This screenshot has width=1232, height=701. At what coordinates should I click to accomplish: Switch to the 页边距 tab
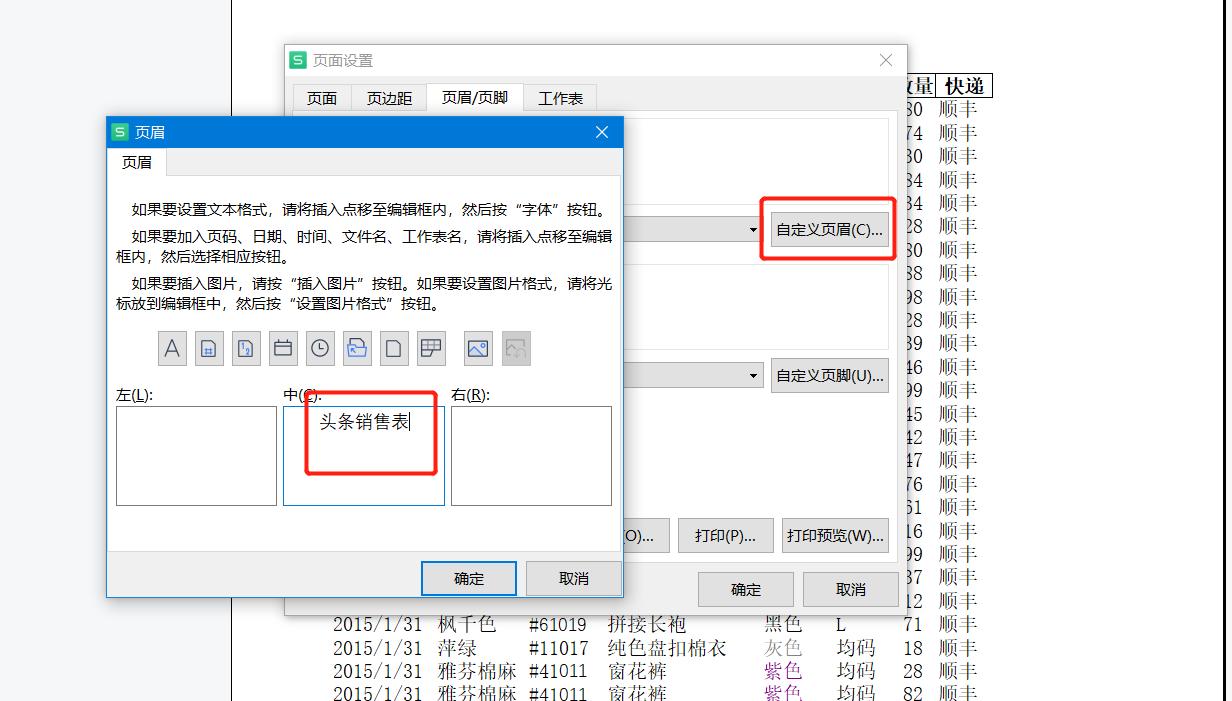389,97
